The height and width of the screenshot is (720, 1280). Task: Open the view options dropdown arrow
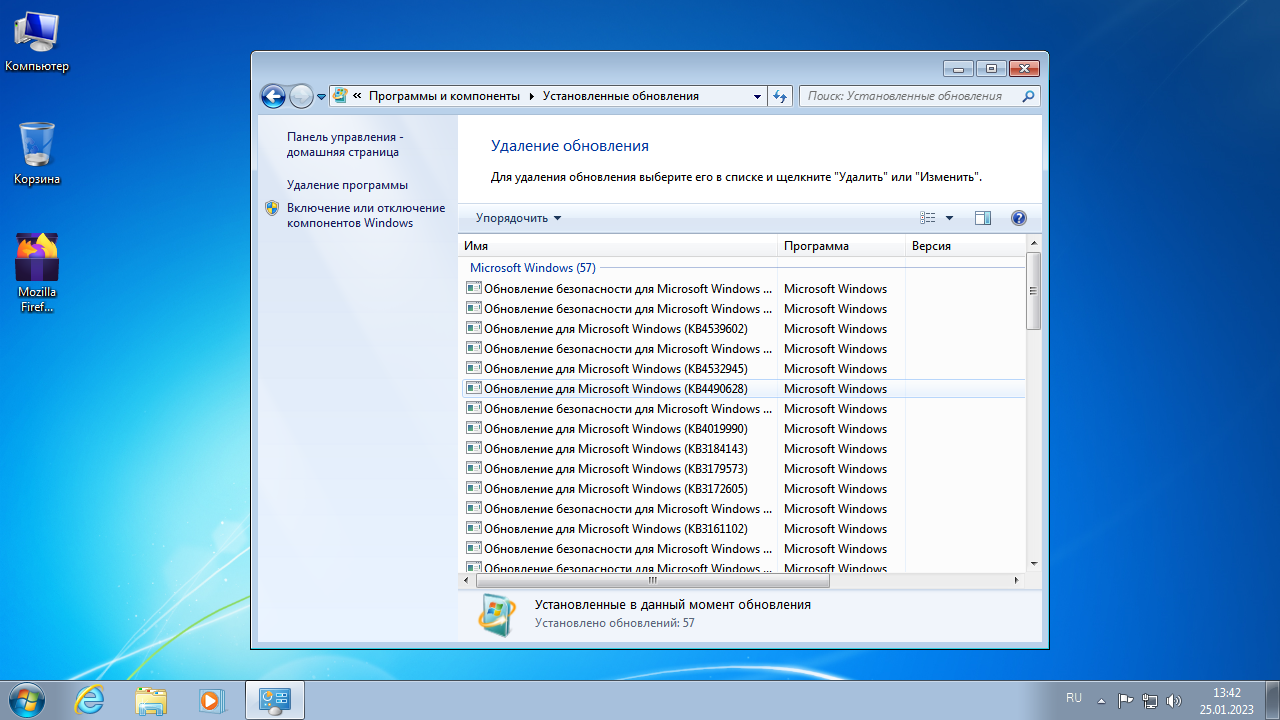(949, 218)
